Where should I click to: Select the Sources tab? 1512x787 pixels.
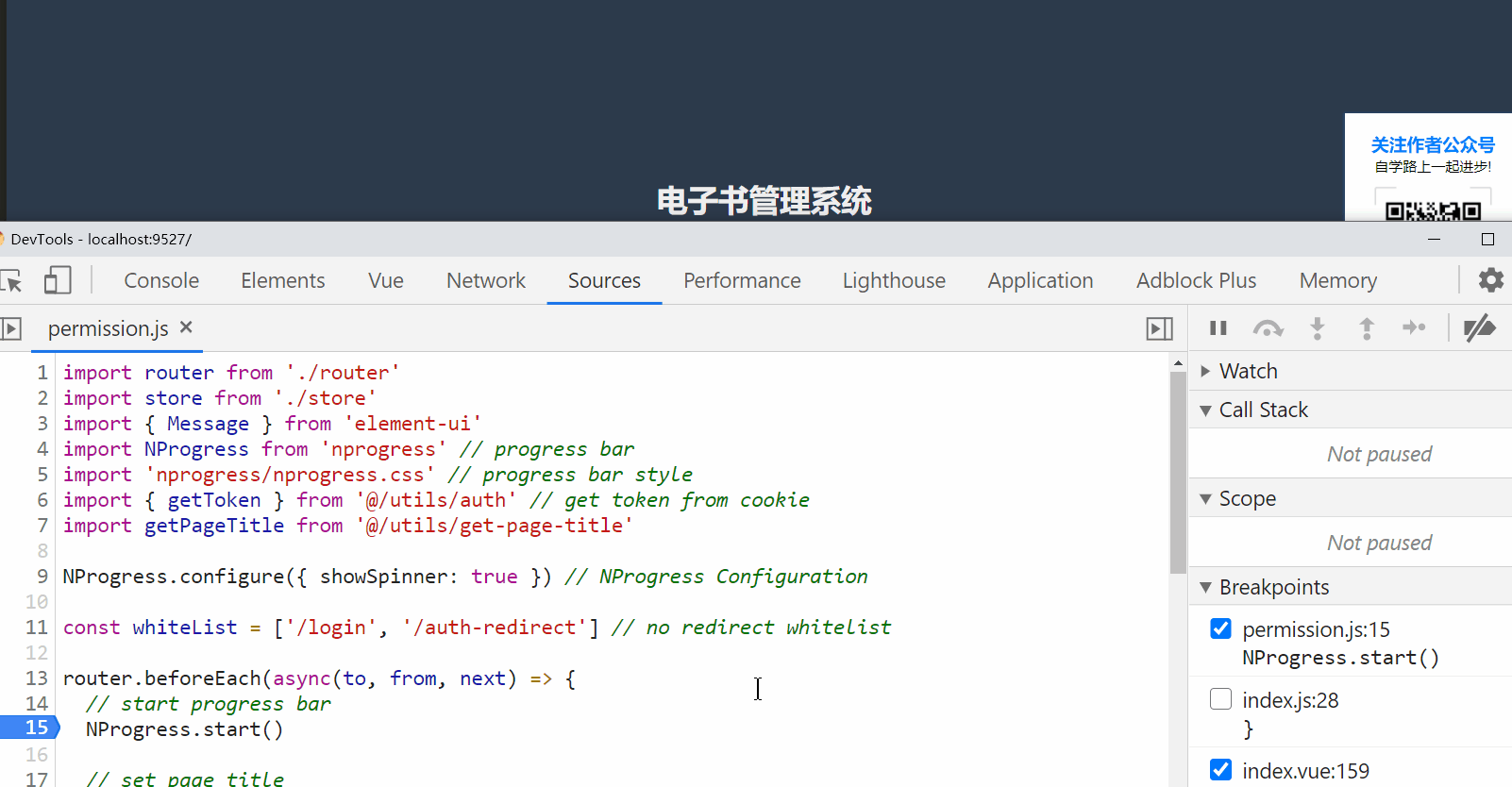(x=604, y=281)
